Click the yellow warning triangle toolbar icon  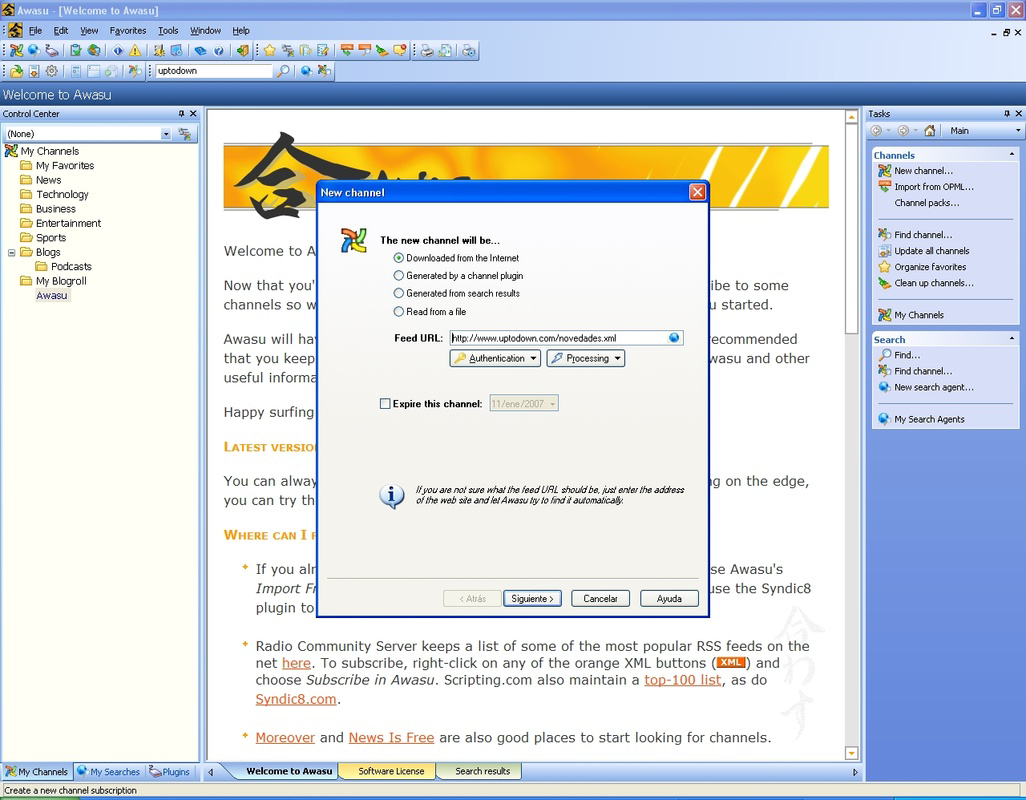click(135, 50)
